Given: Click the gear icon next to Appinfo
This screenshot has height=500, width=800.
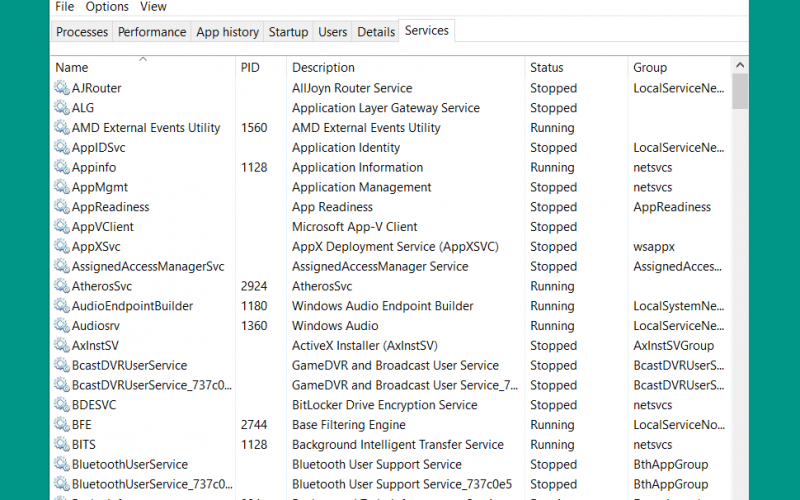Looking at the screenshot, I should point(62,167).
